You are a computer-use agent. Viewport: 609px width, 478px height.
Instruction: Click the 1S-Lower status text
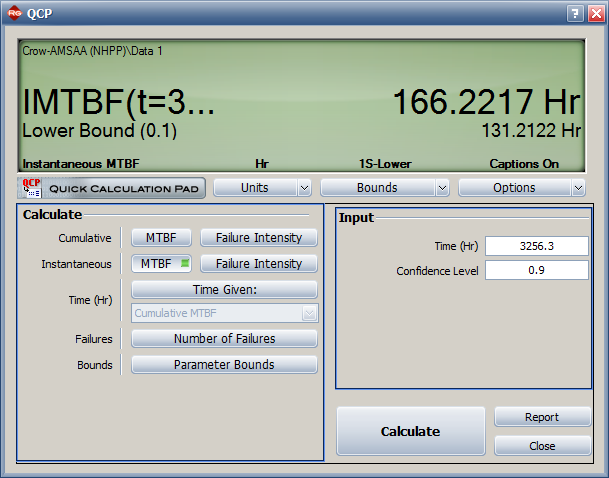[x=385, y=164]
